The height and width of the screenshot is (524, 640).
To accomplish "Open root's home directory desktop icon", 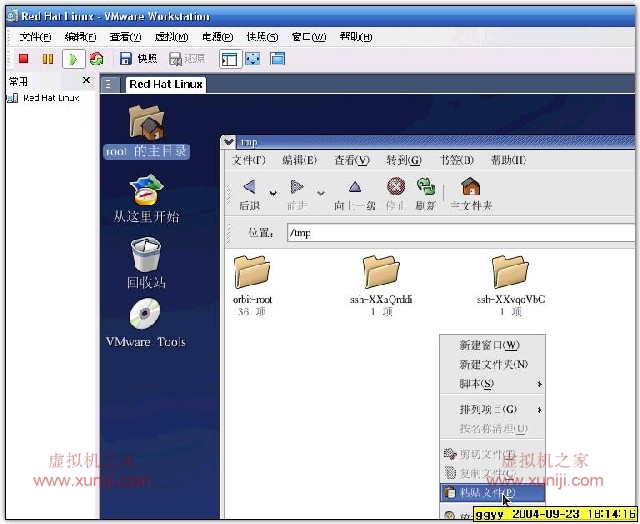I will [146, 122].
